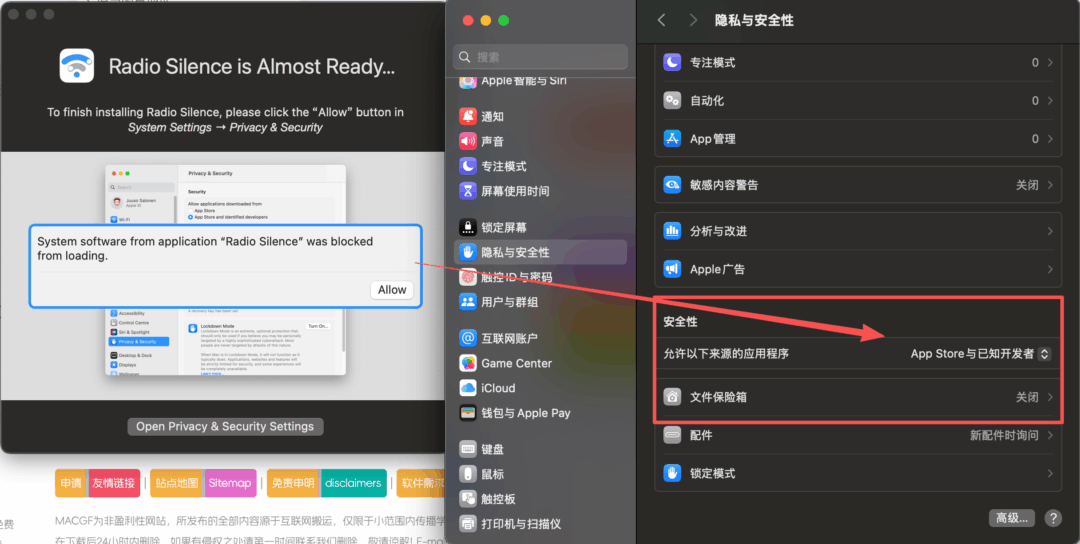Click the 自动化 gears icon
Screen dimensions: 1080x544
672,101
